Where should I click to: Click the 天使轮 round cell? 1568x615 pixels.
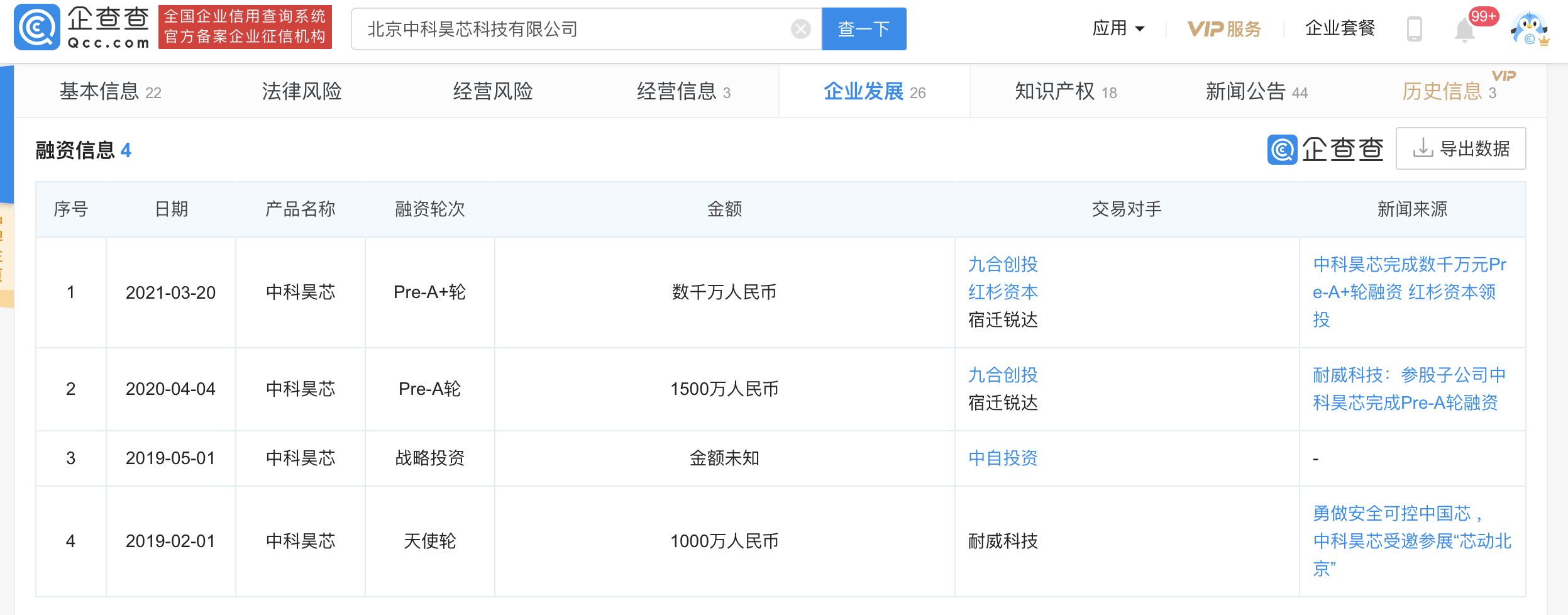429,541
